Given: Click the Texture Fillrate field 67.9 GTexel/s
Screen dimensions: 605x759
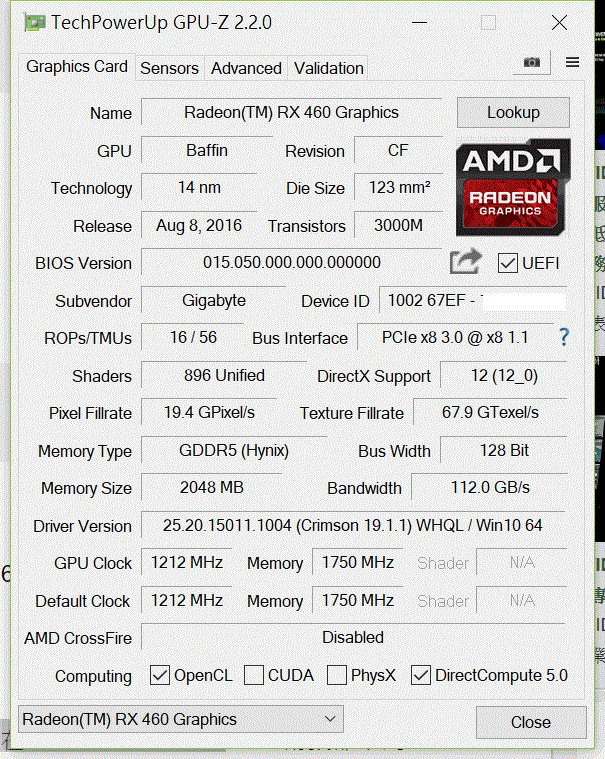Looking at the screenshot, I should point(490,412).
